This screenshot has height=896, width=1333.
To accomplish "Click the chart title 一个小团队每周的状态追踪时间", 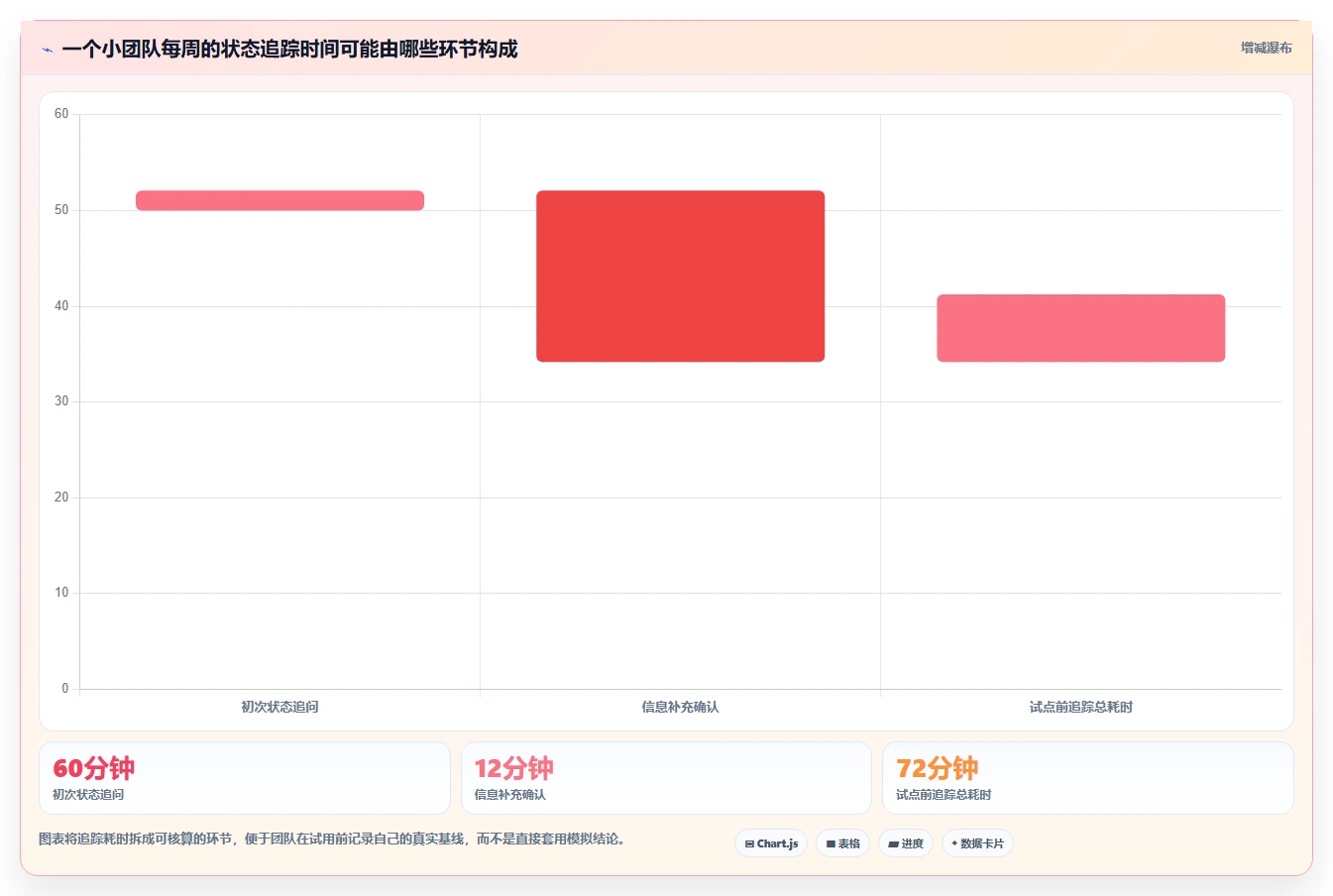I will click(x=289, y=50).
